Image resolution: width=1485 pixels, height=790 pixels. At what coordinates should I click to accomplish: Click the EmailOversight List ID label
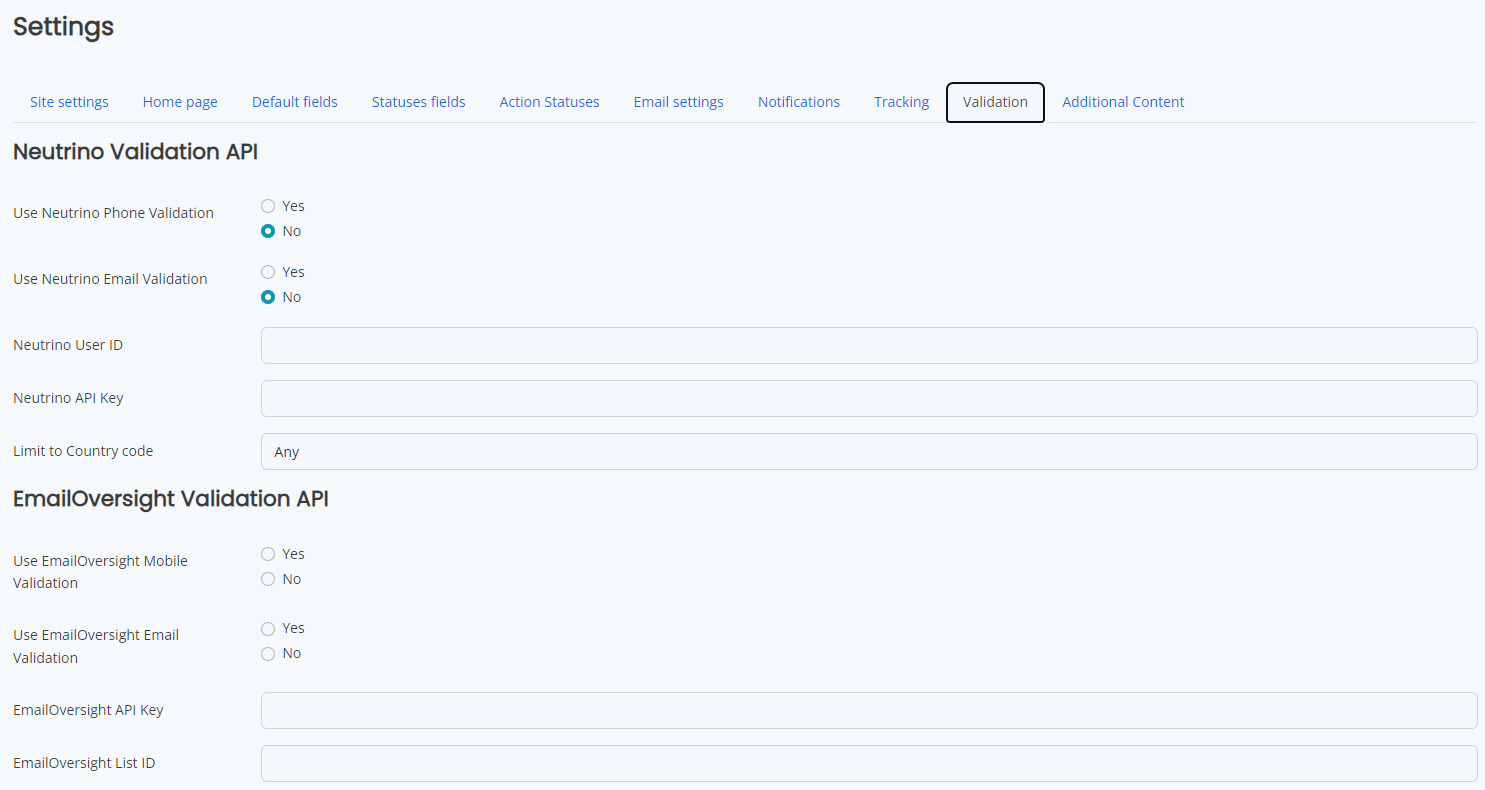84,763
